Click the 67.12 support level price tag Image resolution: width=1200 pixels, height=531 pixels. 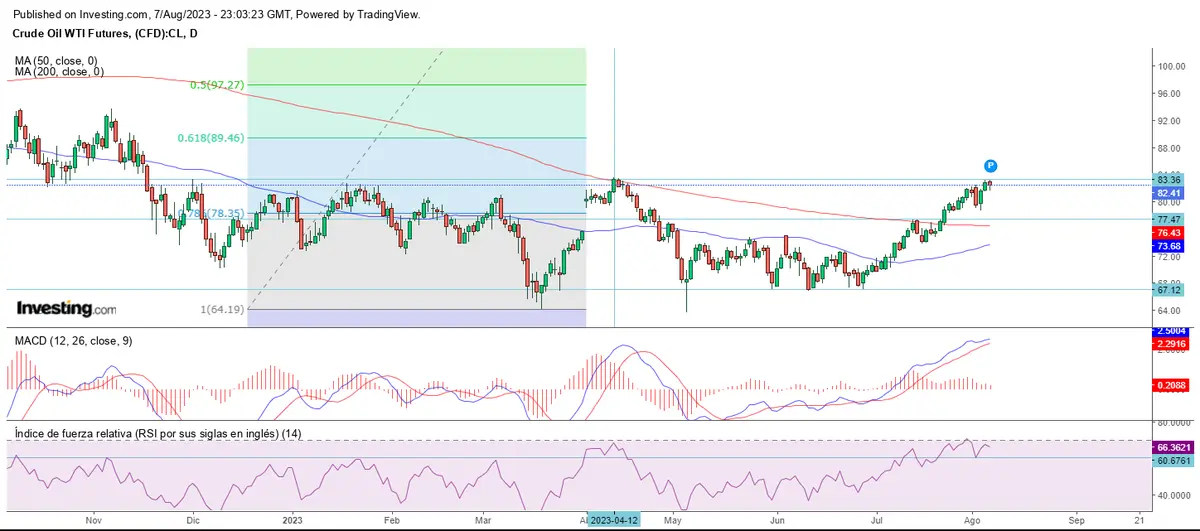click(1169, 290)
